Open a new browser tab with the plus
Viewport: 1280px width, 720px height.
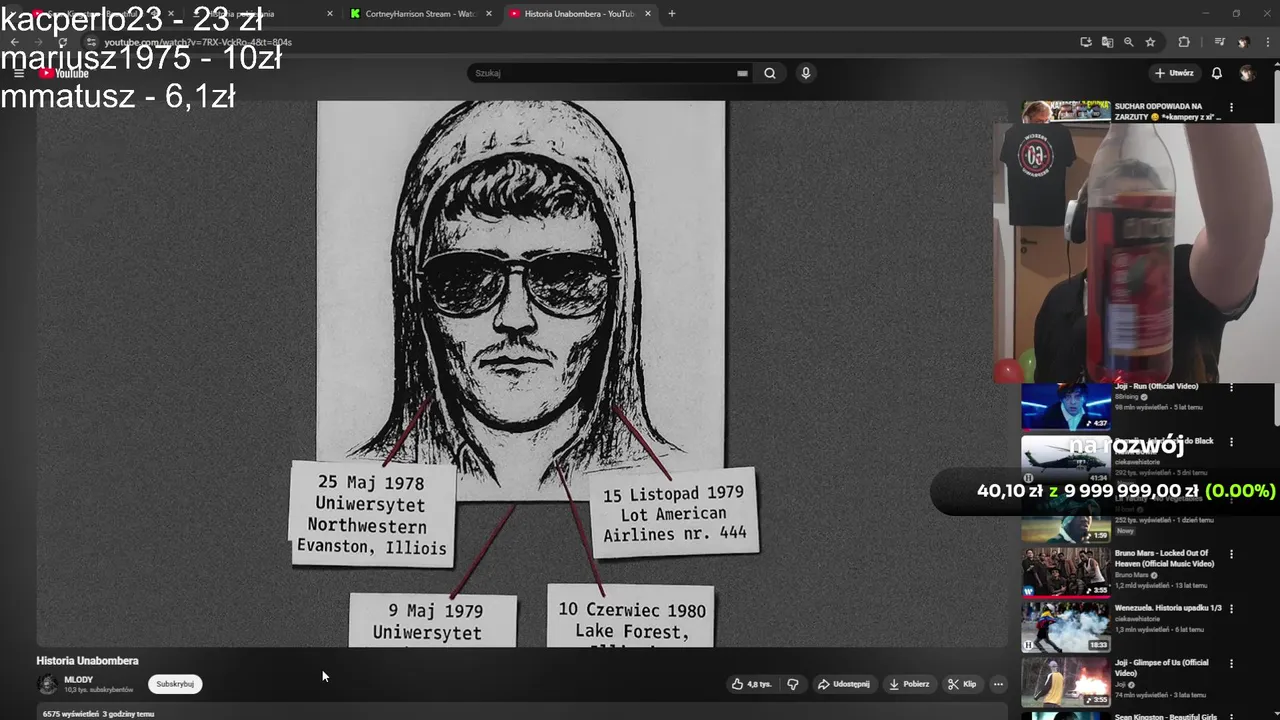[672, 14]
